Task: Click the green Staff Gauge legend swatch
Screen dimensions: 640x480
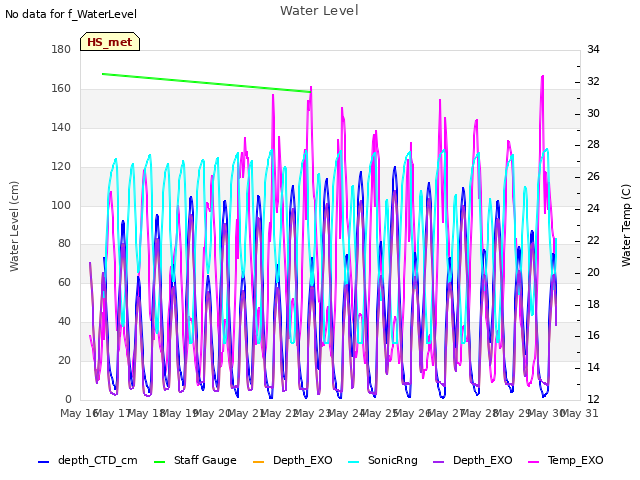Action: (159, 462)
